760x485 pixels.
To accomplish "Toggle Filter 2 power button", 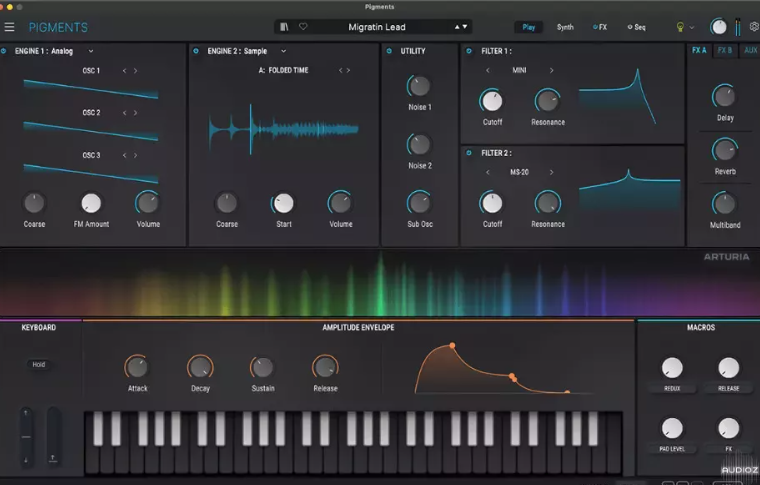I will click(x=469, y=153).
